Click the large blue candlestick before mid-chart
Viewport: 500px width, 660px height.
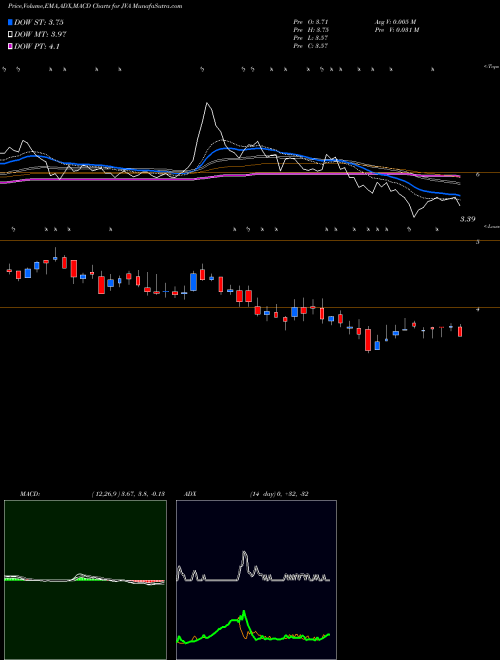(194, 282)
